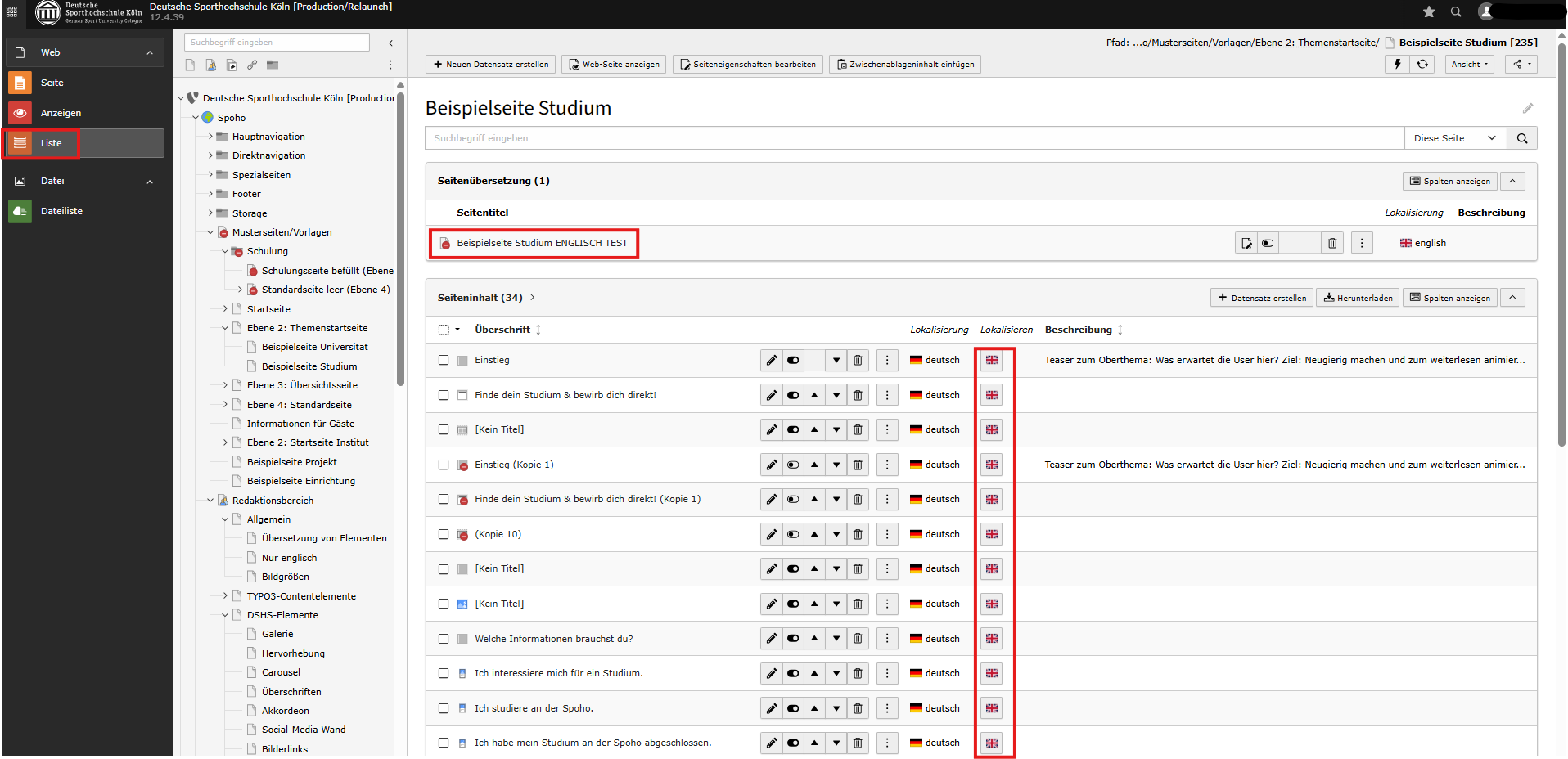Open the Dateiliste module
Image resolution: width=1568 pixels, height=759 pixels.
(x=61, y=211)
